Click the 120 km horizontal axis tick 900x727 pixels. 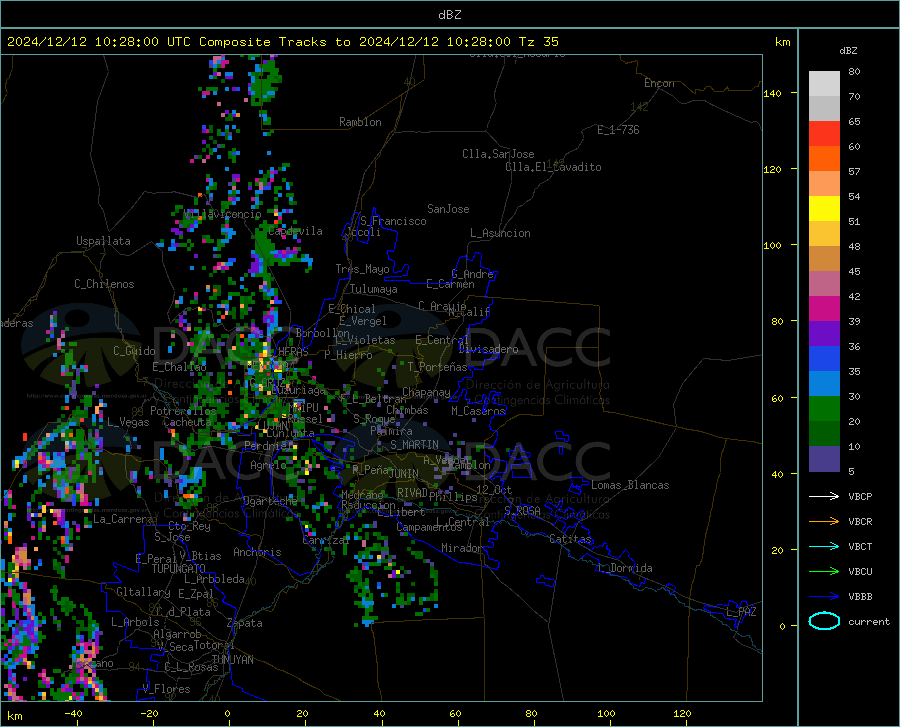(682, 713)
